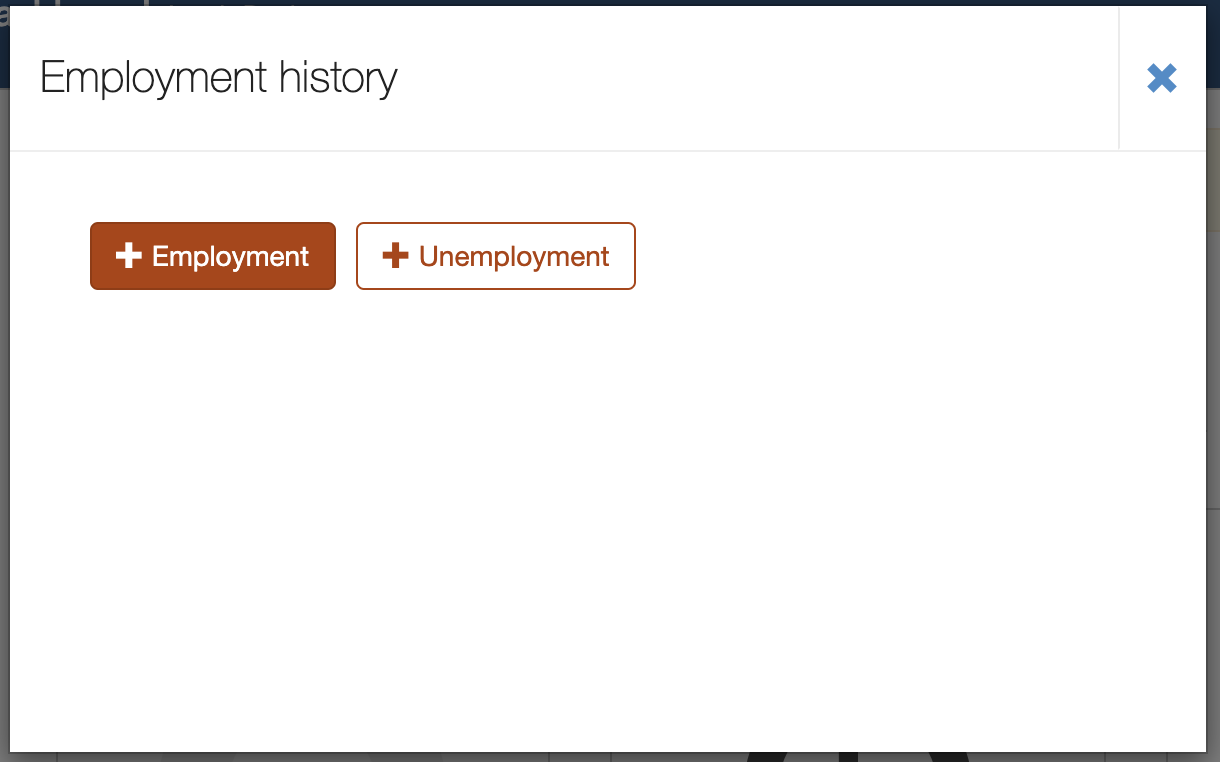Add a new Unemployment period
Screen dimensions: 1220x762
(x=496, y=256)
